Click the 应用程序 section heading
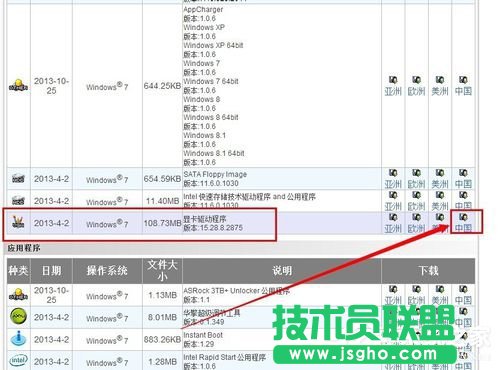500x370 pixels. coord(24,248)
